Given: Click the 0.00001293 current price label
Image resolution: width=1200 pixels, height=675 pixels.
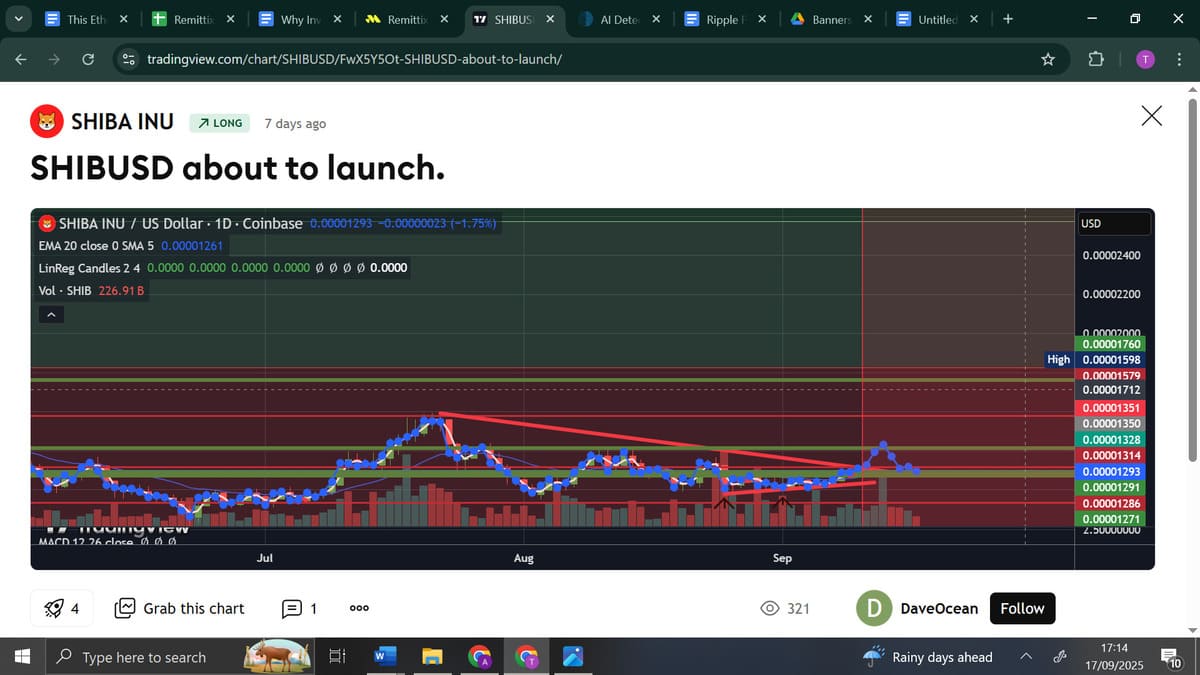Looking at the screenshot, I should (1112, 471).
